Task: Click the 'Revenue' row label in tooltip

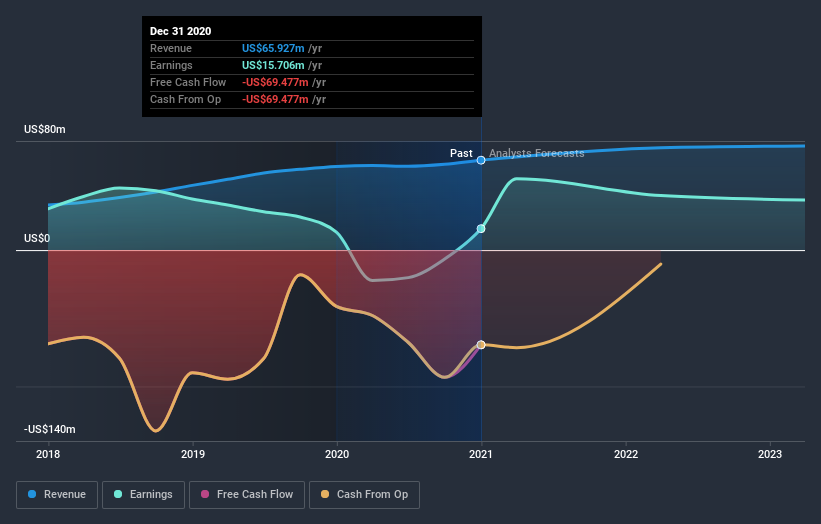Action: click(x=171, y=48)
